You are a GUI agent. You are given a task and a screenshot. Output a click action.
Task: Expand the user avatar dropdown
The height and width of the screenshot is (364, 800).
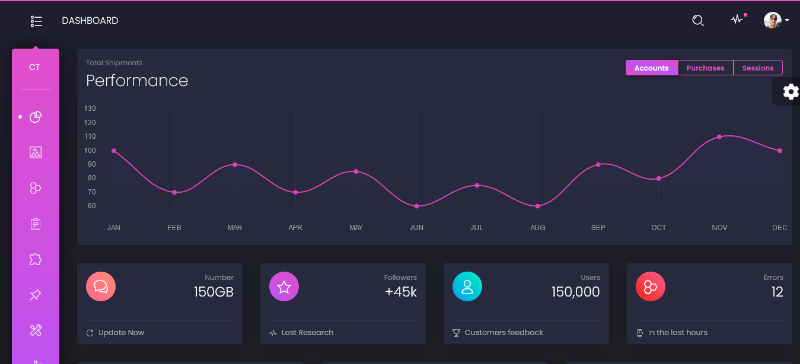tap(776, 20)
